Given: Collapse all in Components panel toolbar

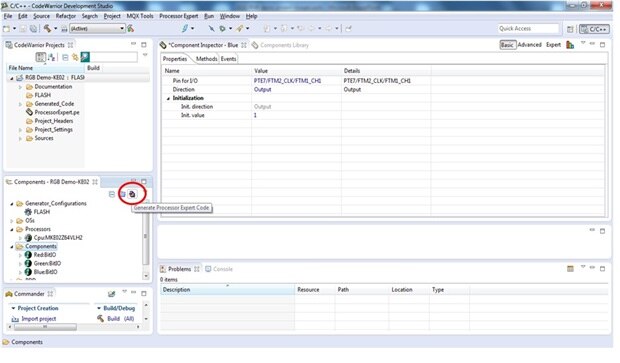Looking at the screenshot, I should point(112,194).
